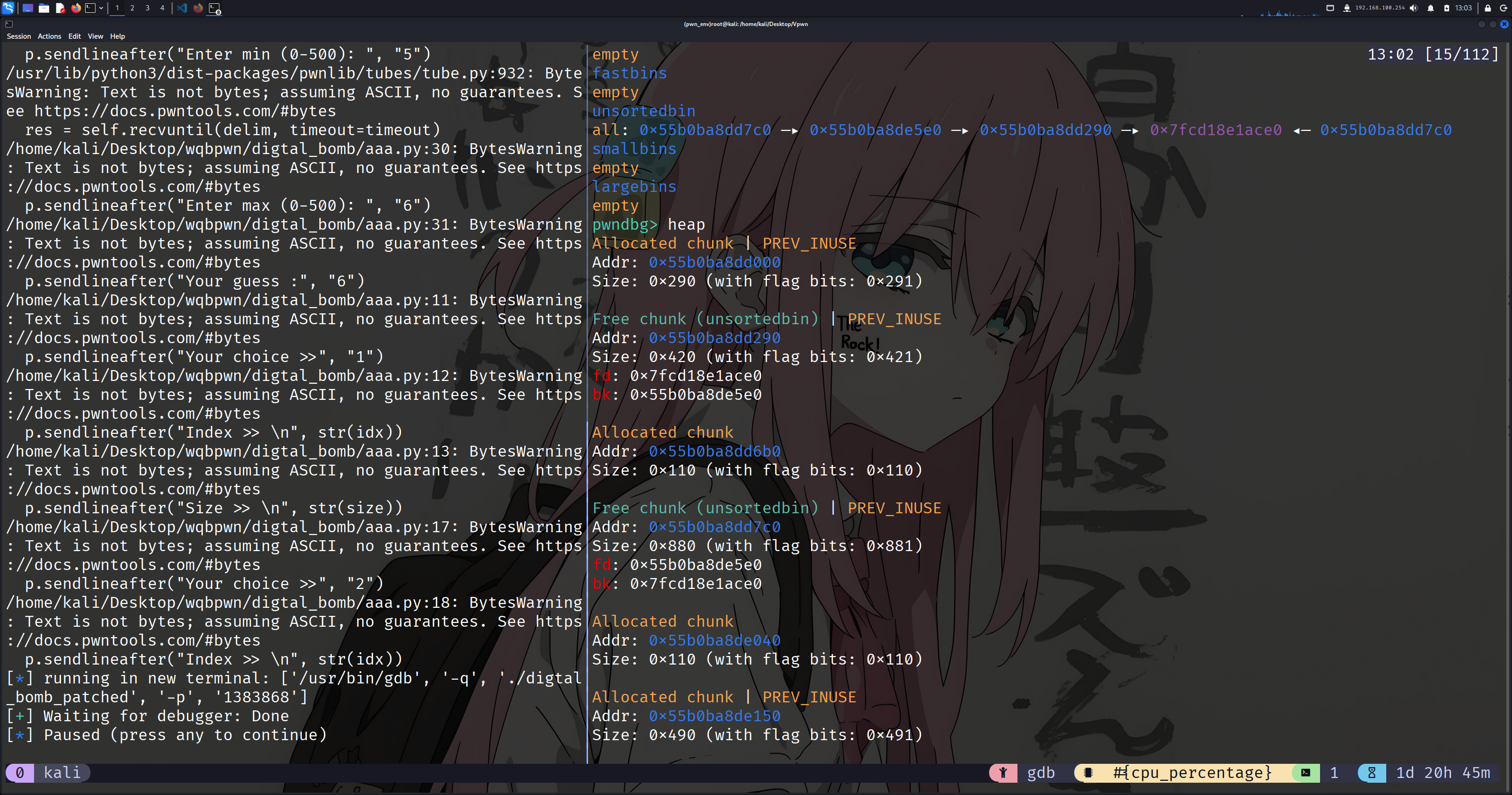Open the View menu
Image resolution: width=1512 pixels, height=795 pixels.
tap(96, 36)
